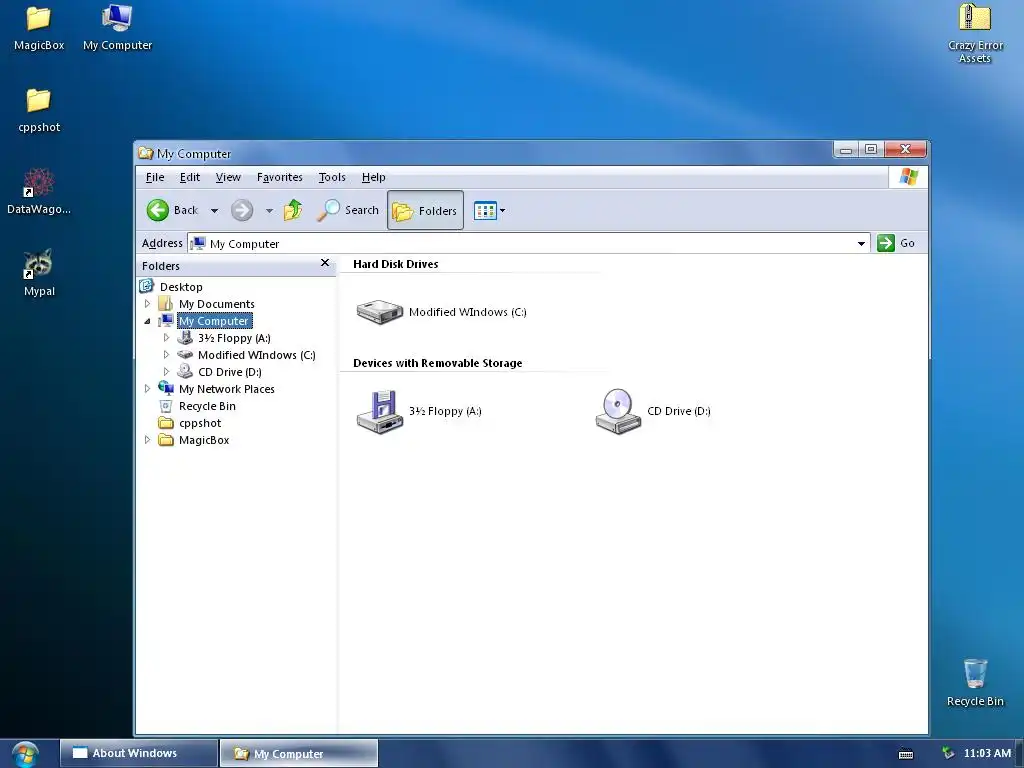
Task: Select Recycle Bin in folder tree
Action: pyautogui.click(x=207, y=406)
